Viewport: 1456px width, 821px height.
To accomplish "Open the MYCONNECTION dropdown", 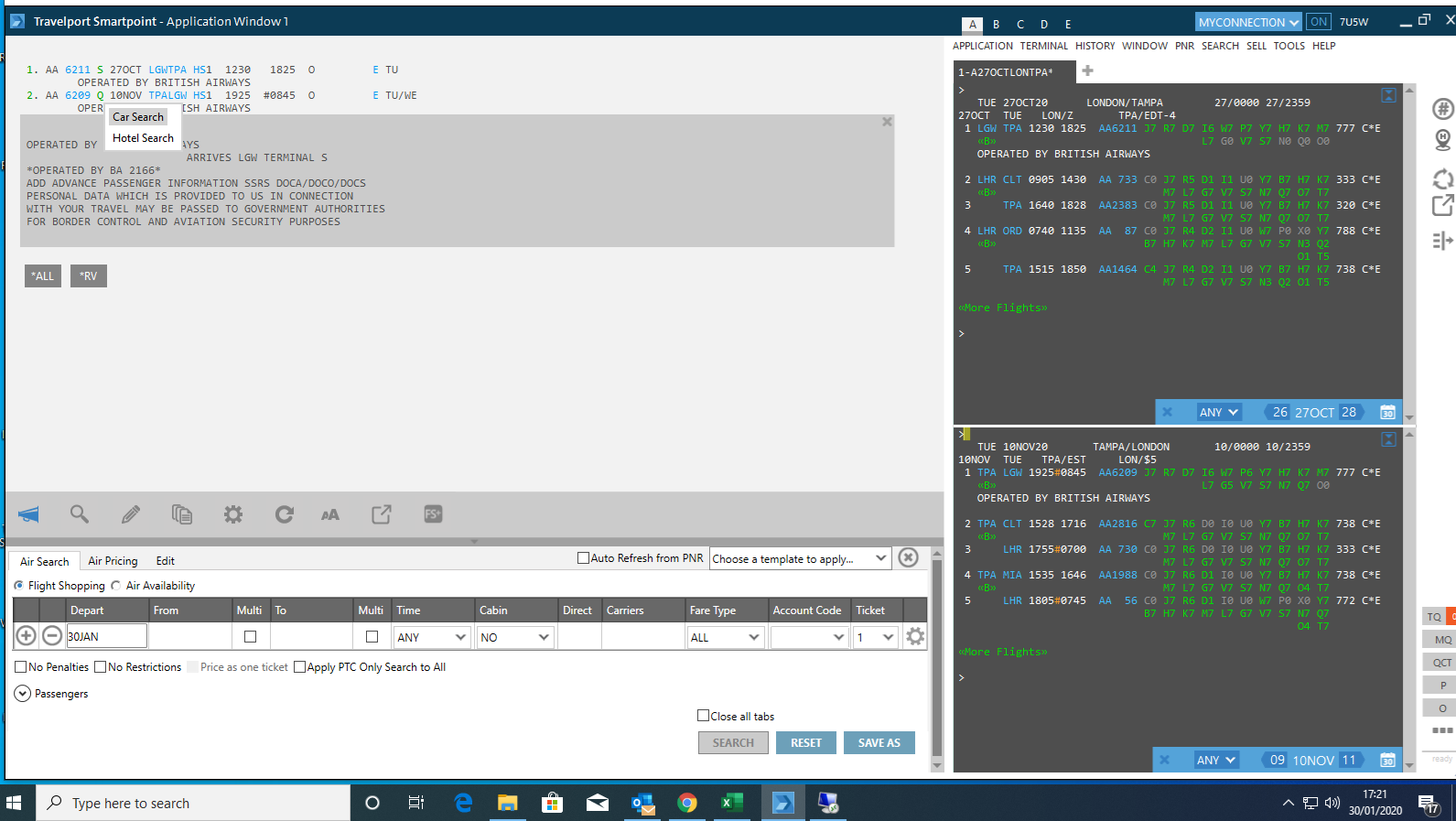I will pos(1248,22).
